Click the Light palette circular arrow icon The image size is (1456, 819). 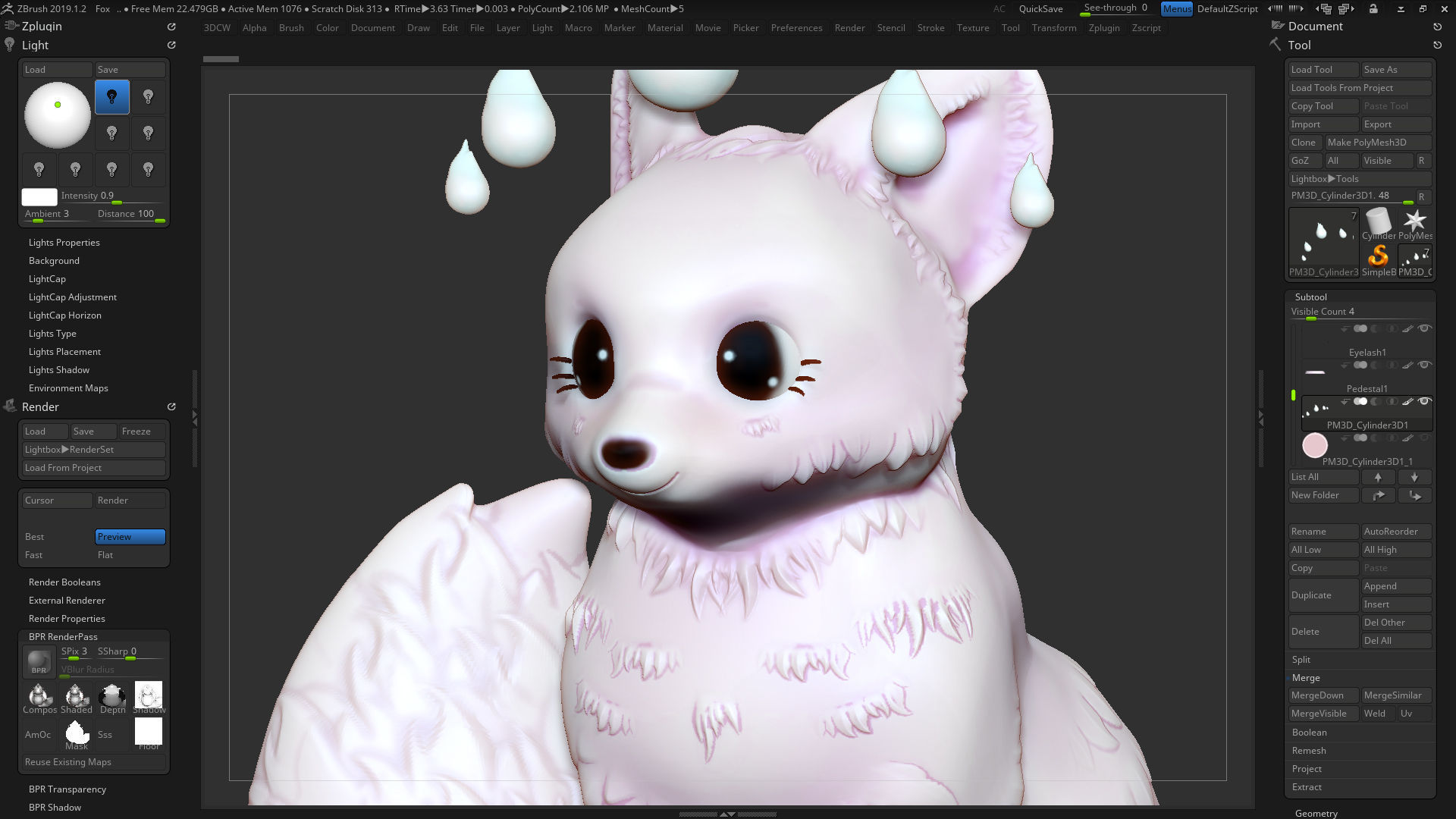click(171, 45)
